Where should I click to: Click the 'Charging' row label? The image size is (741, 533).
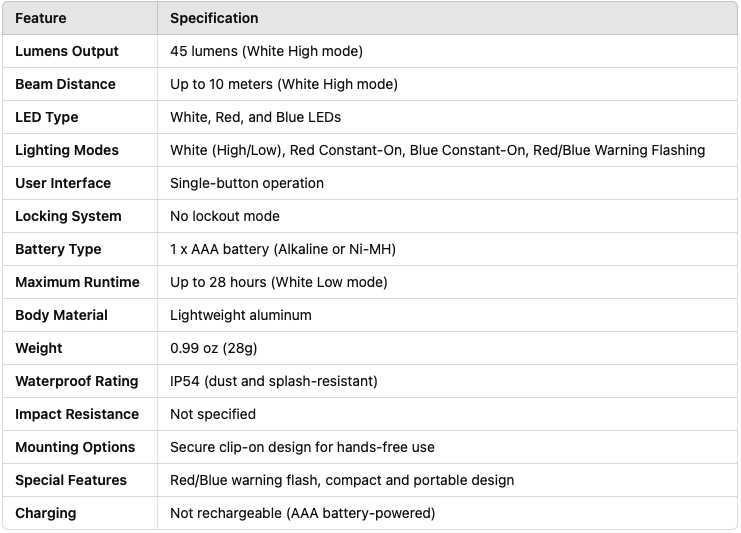point(46,513)
